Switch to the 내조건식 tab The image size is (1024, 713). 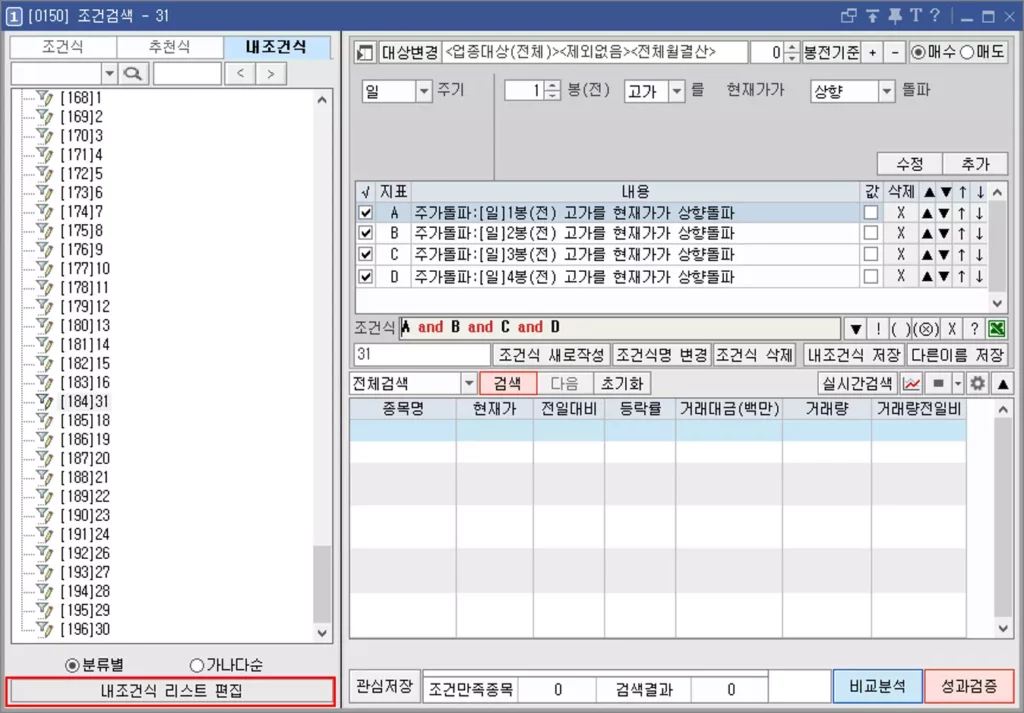[x=276, y=47]
